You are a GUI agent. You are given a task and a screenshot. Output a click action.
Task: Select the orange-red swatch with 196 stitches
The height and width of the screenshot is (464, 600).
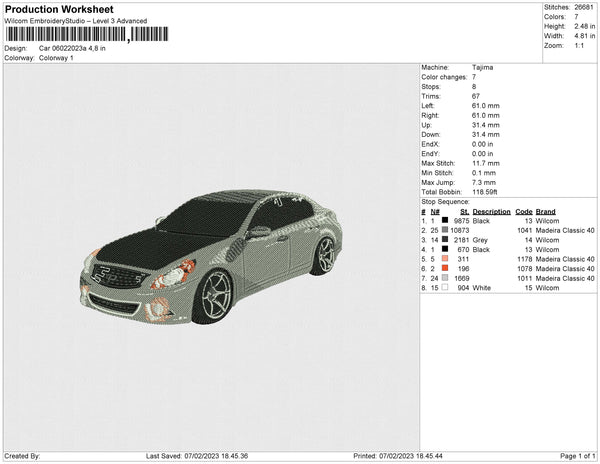coord(445,268)
